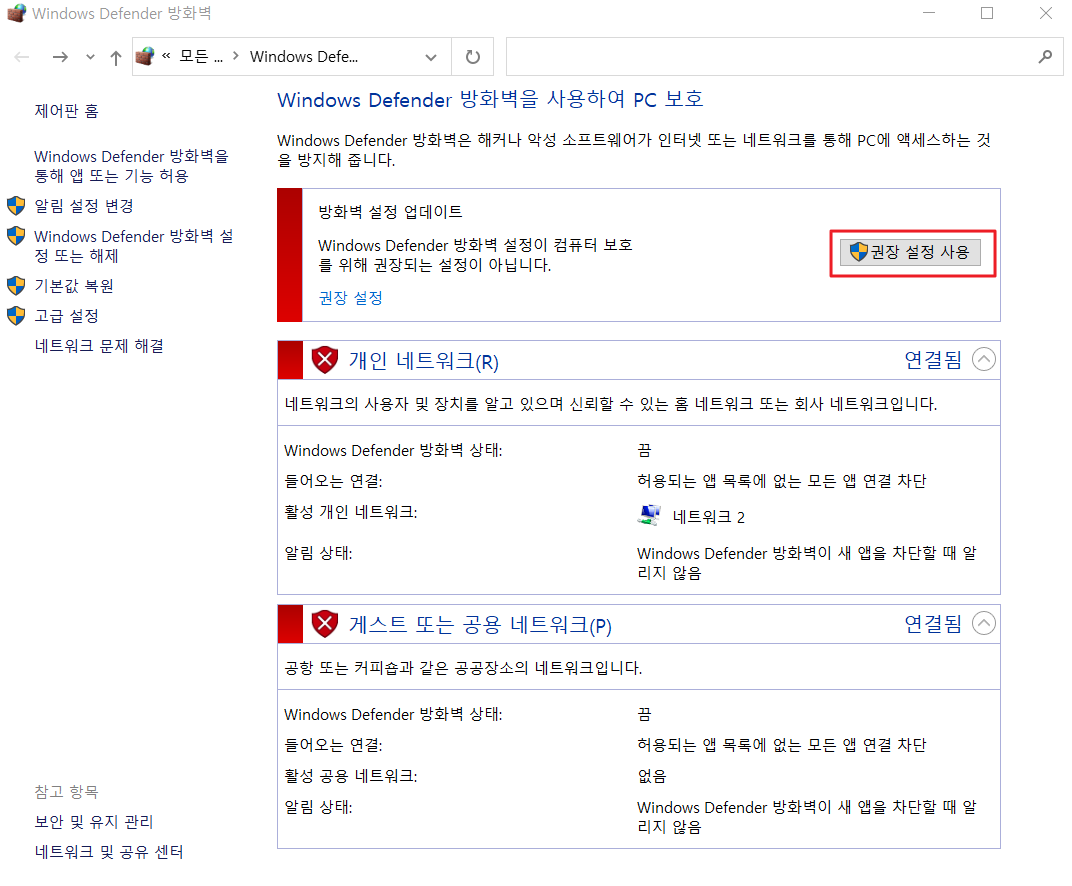Screen dimensions: 1072x886
Task: Click the 게스트 또는 공용 네트워크(P) heading
Action: pos(481,625)
